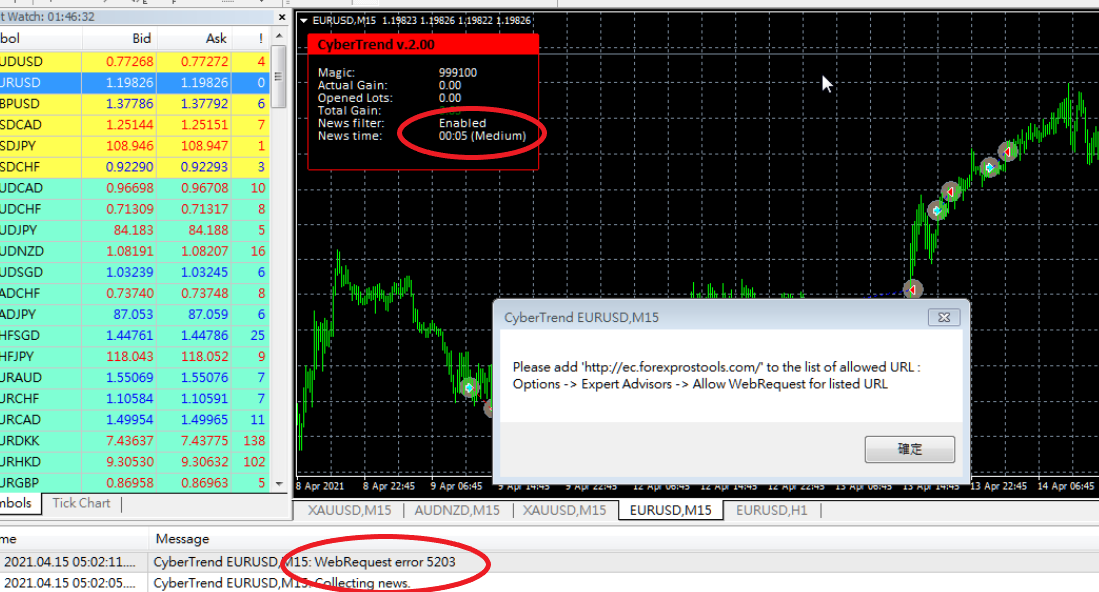Select the EURAUD row with bid 1.55069
The image size is (1099, 592).
pos(135,377)
